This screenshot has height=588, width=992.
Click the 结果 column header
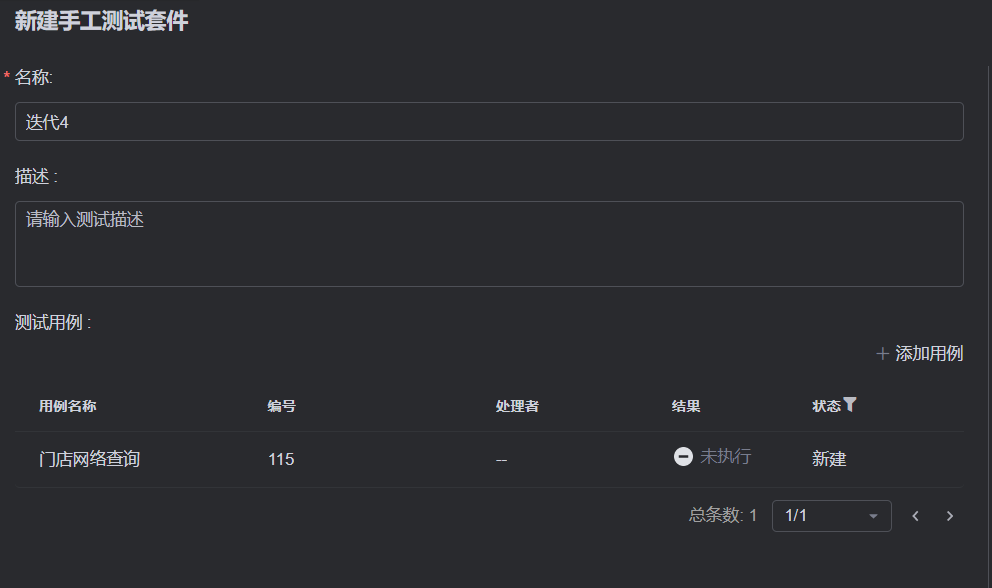tap(686, 406)
